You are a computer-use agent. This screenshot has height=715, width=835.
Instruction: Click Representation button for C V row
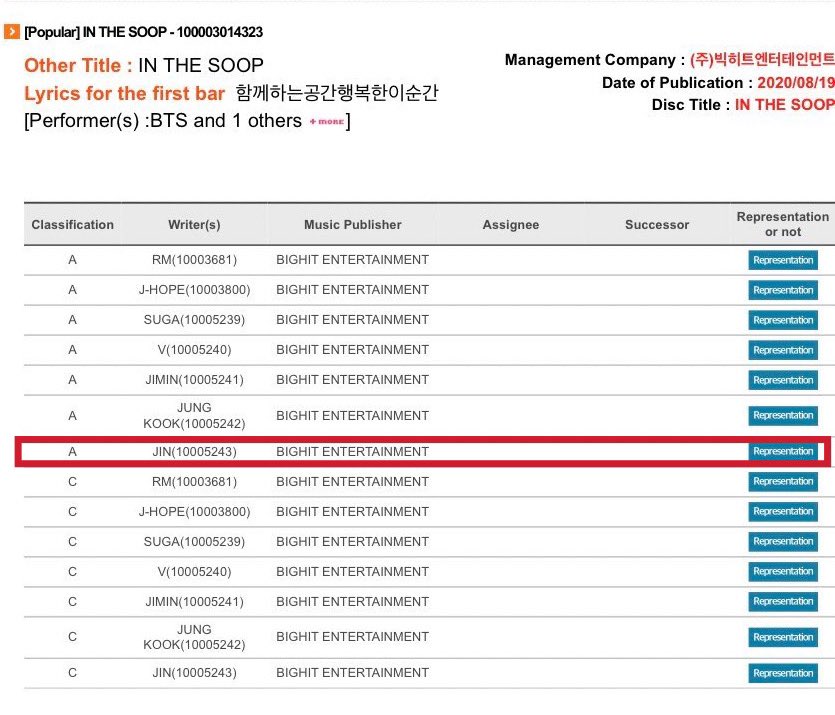[783, 571]
